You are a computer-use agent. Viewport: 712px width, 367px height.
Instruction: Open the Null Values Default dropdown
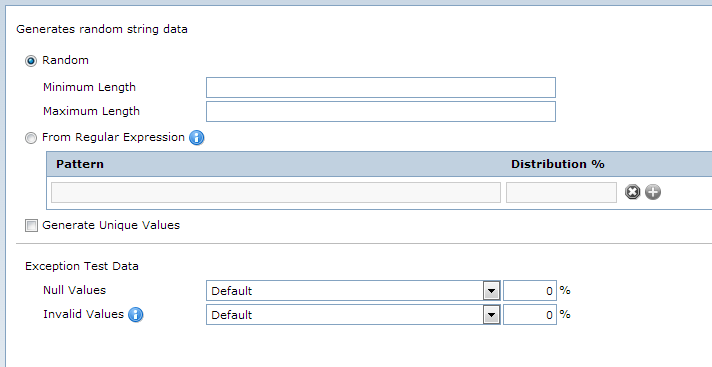coord(353,291)
